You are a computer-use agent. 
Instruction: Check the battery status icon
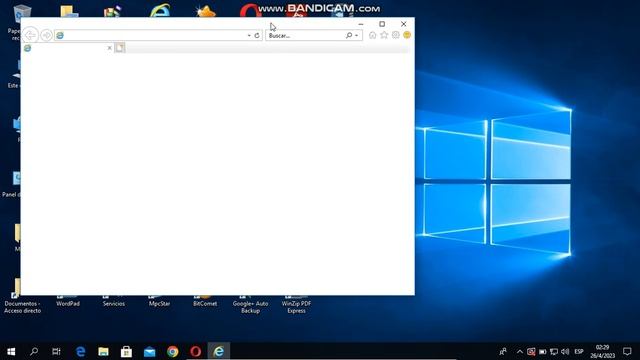point(542,351)
